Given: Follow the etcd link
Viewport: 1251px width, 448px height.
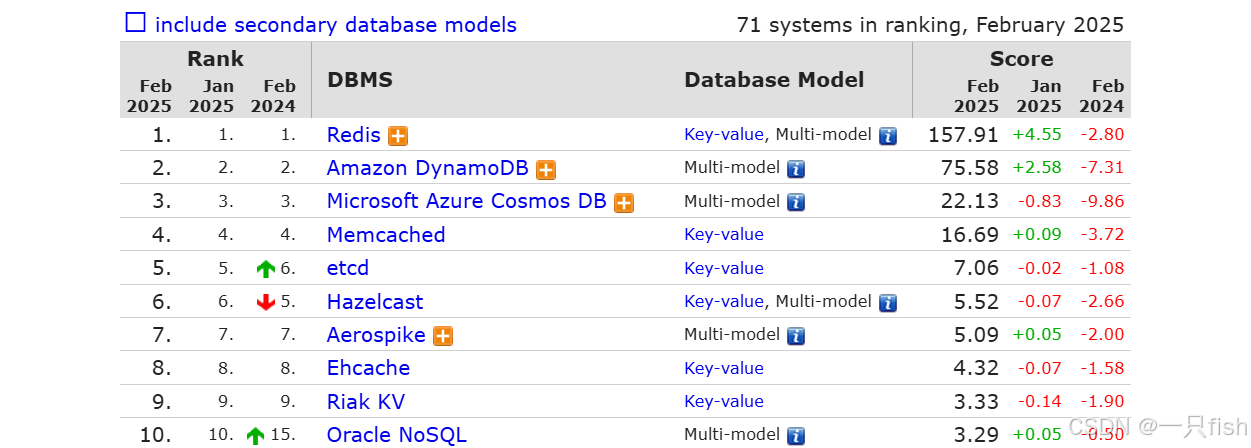Looking at the screenshot, I should [x=348, y=268].
